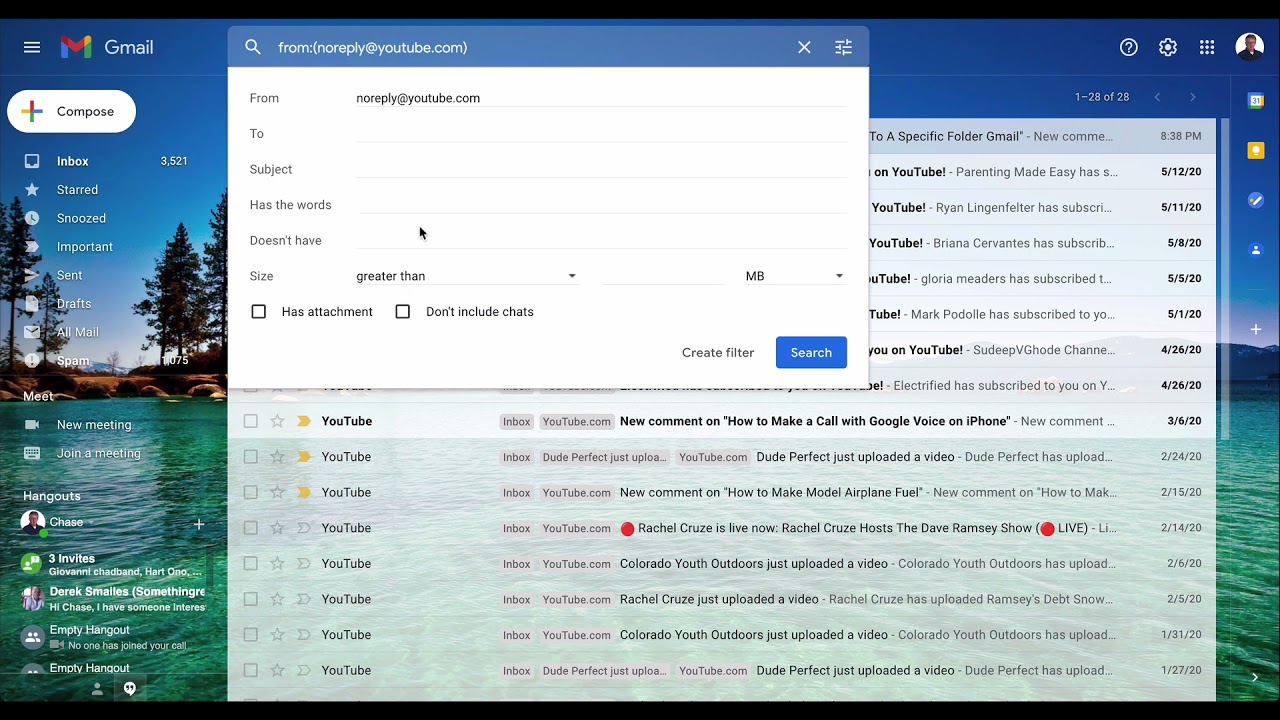Toggle importance marker on 2/24/20 Dude Perfect email
1280x720 pixels.
point(303,457)
